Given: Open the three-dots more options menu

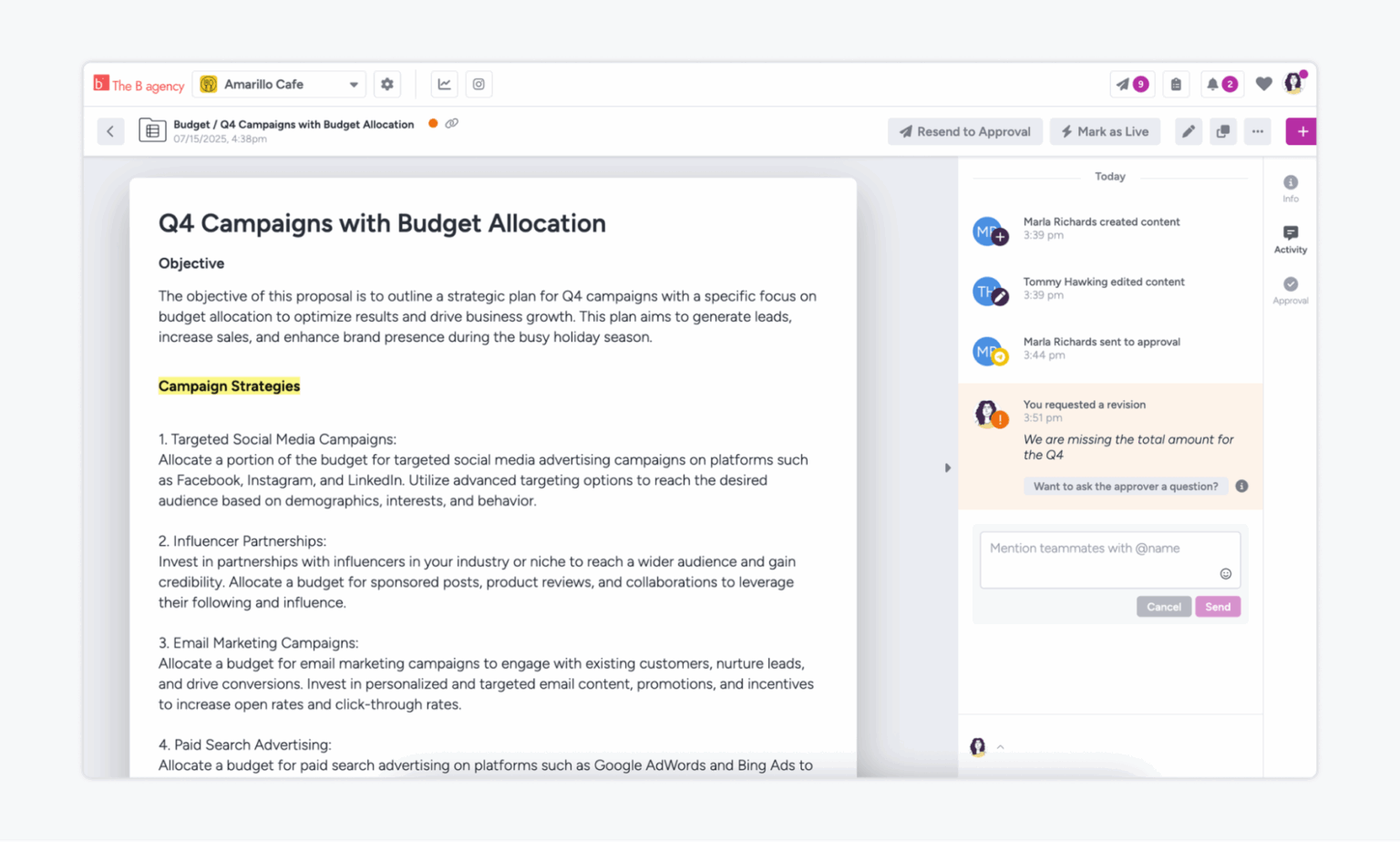Looking at the screenshot, I should tap(1258, 131).
